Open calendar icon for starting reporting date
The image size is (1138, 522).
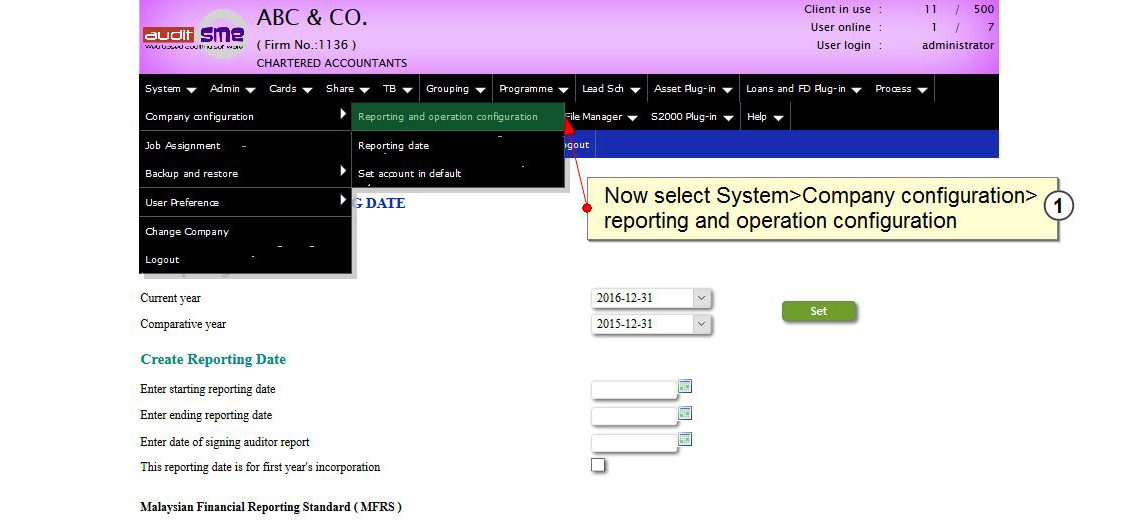tap(685, 386)
